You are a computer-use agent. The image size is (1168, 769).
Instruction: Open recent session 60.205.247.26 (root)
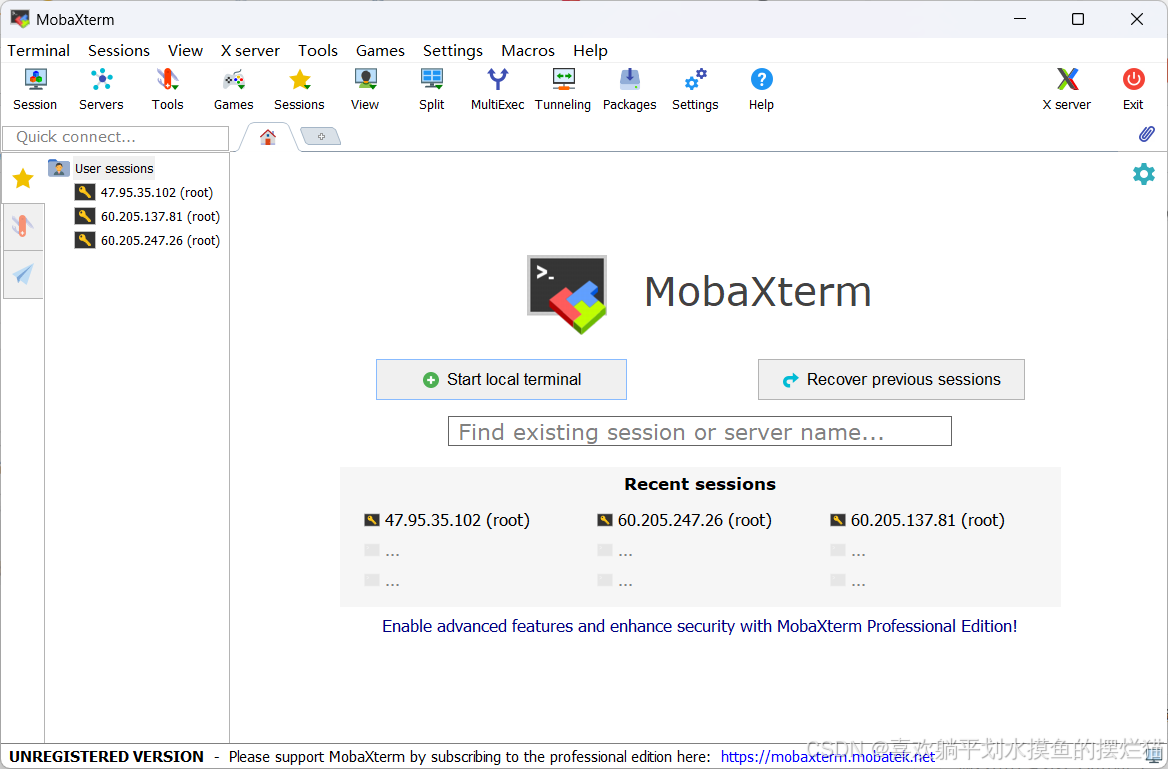pos(685,520)
